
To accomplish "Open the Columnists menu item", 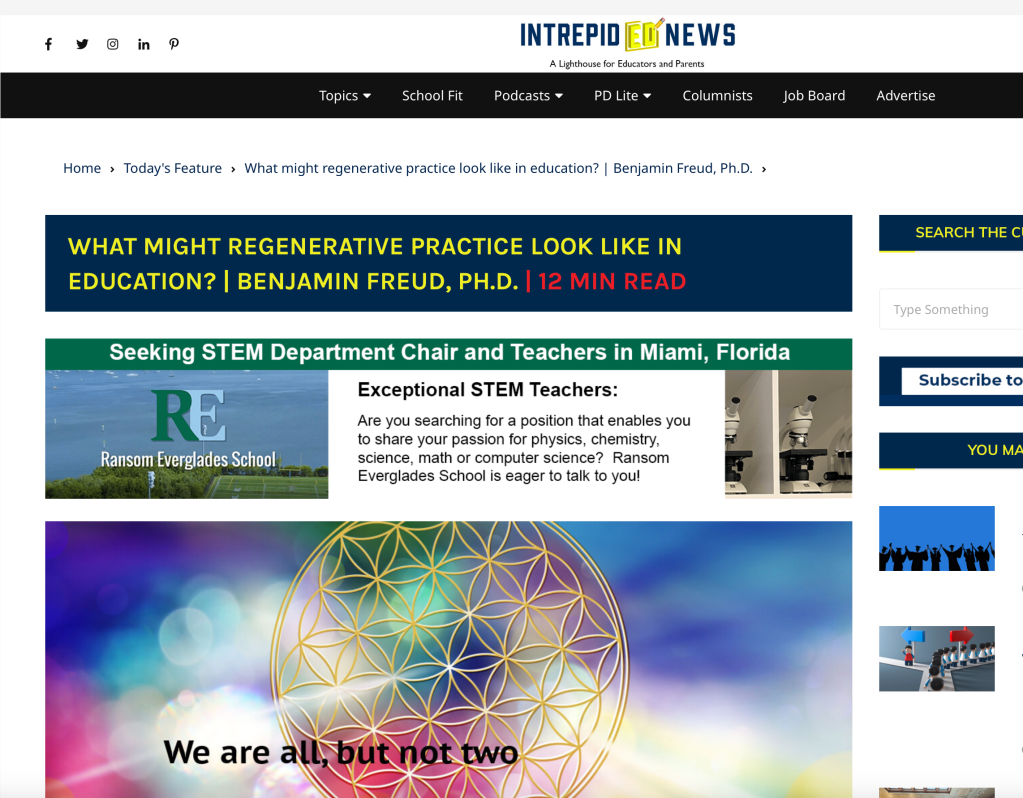I will (717, 96).
